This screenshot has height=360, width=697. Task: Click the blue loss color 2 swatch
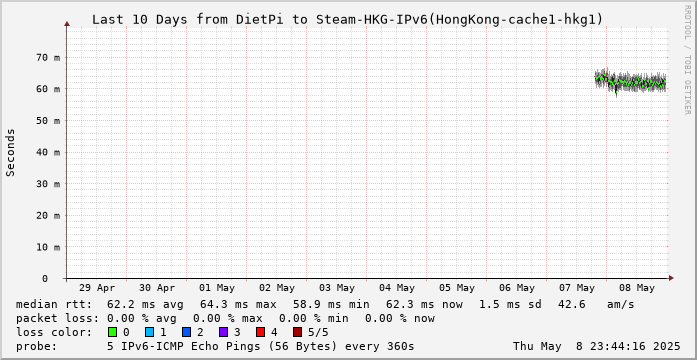[x=187, y=332]
